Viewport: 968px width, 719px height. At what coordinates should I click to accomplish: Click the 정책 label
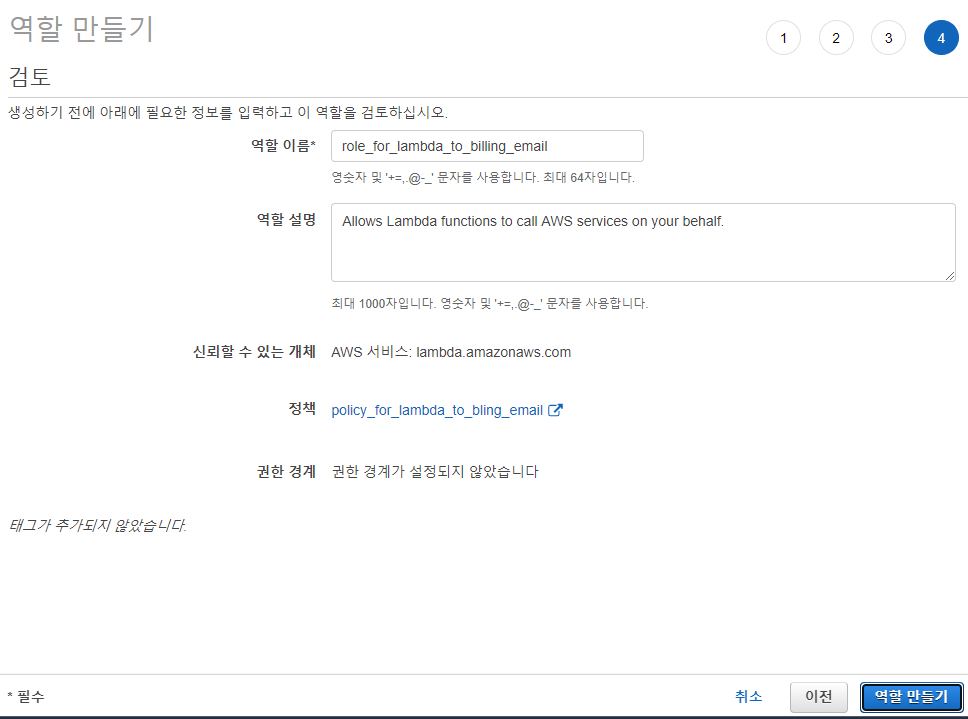(302, 409)
